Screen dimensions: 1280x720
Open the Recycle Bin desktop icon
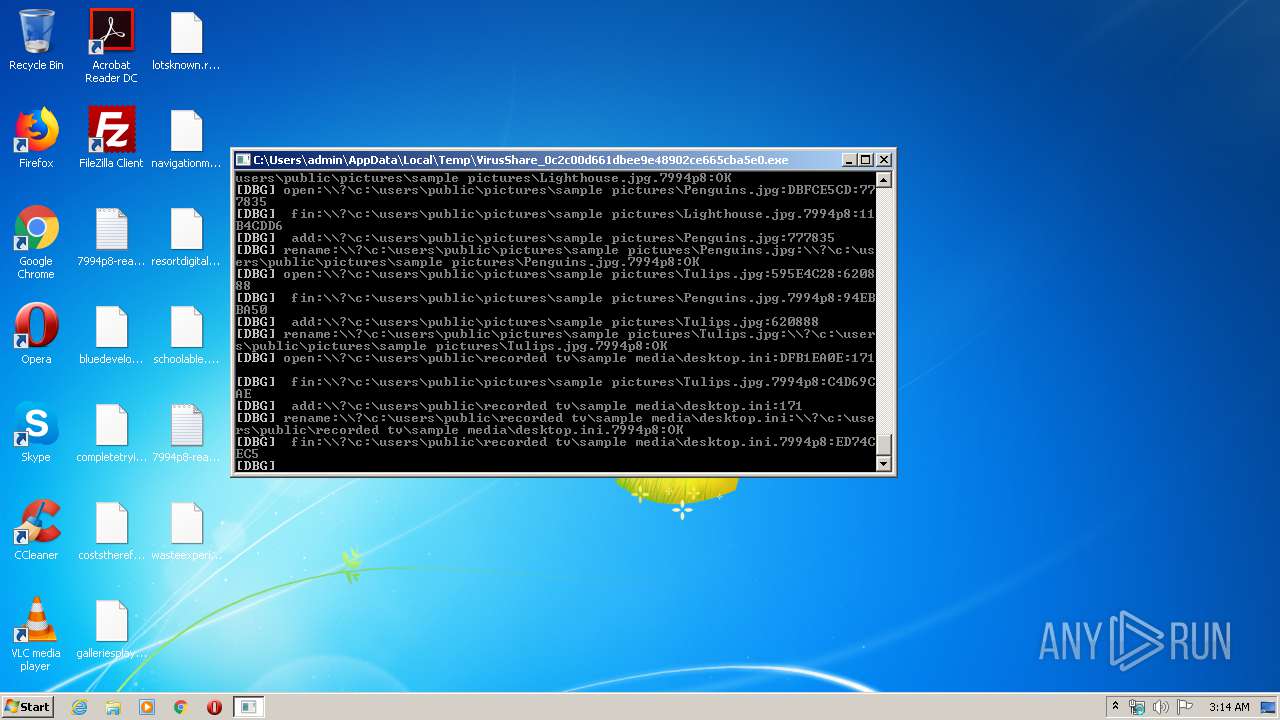[x=36, y=40]
